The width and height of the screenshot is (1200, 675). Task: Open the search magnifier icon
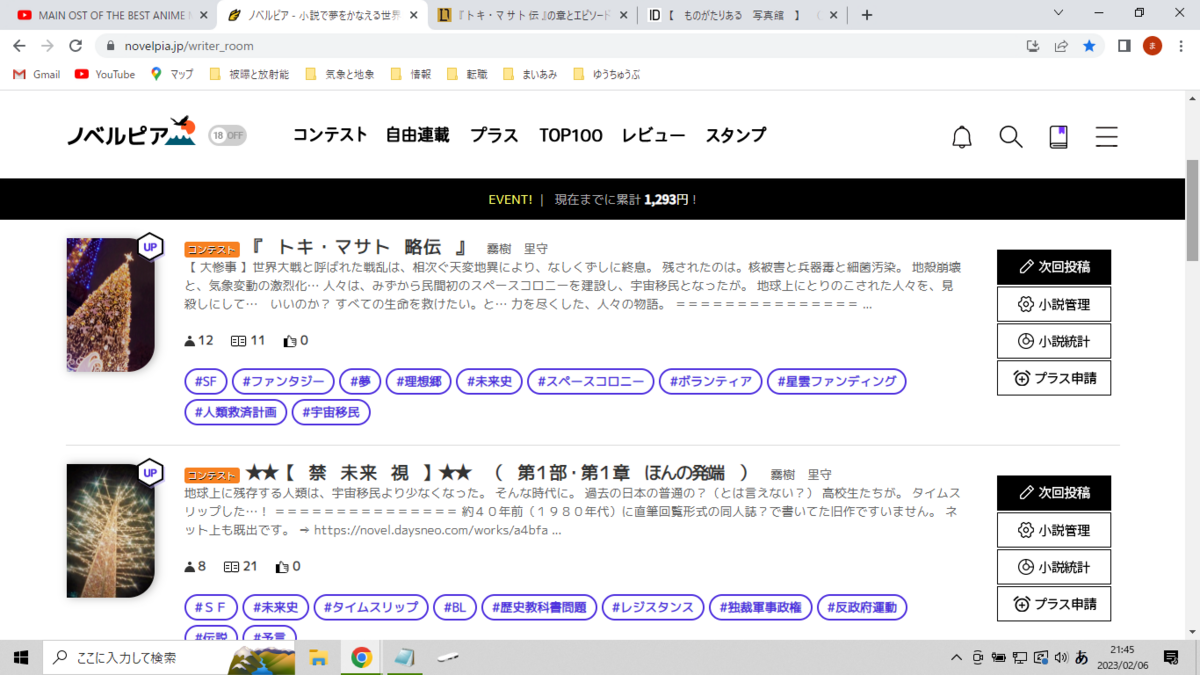coord(1010,137)
